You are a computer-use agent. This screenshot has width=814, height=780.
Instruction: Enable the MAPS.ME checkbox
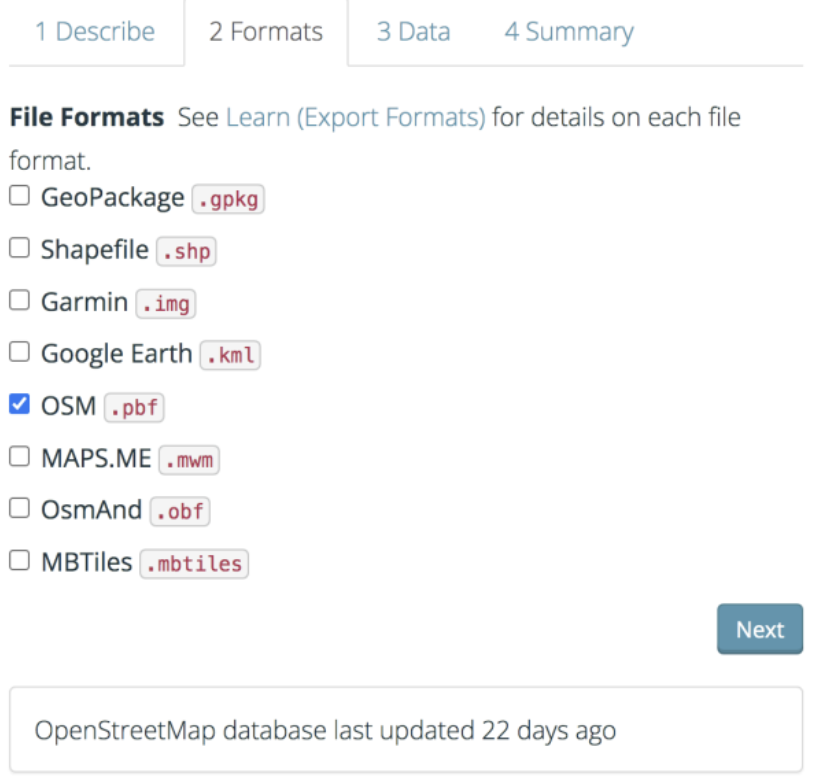point(20,456)
